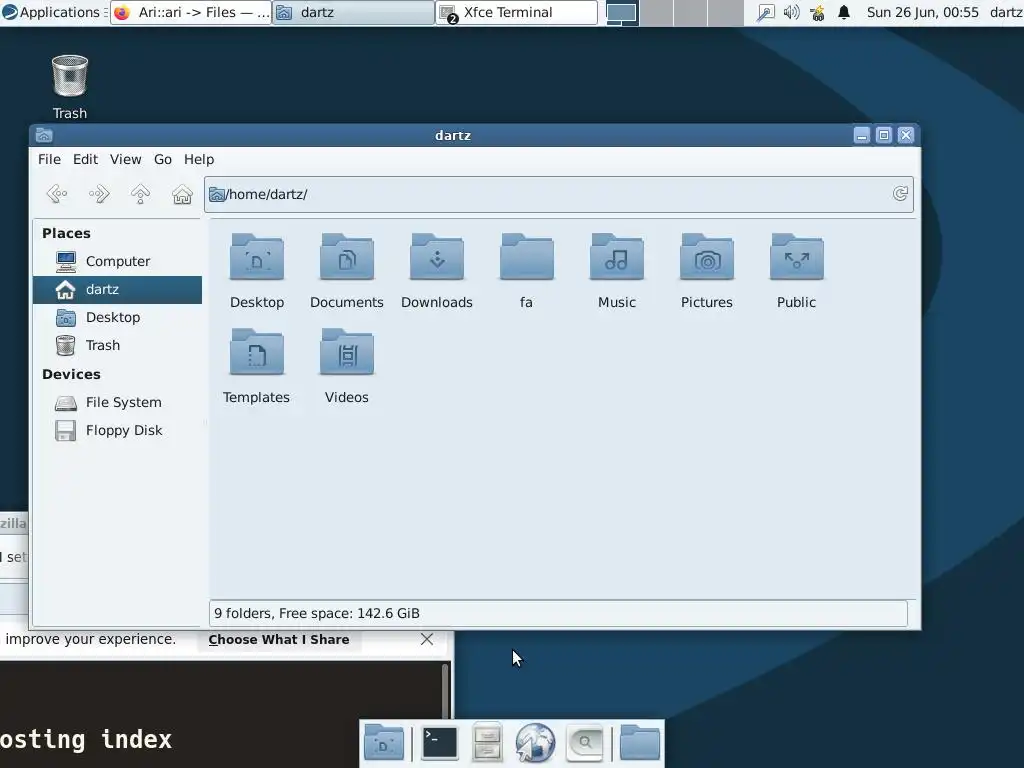Open the Help menu
1024x768 pixels.
pyautogui.click(x=199, y=159)
